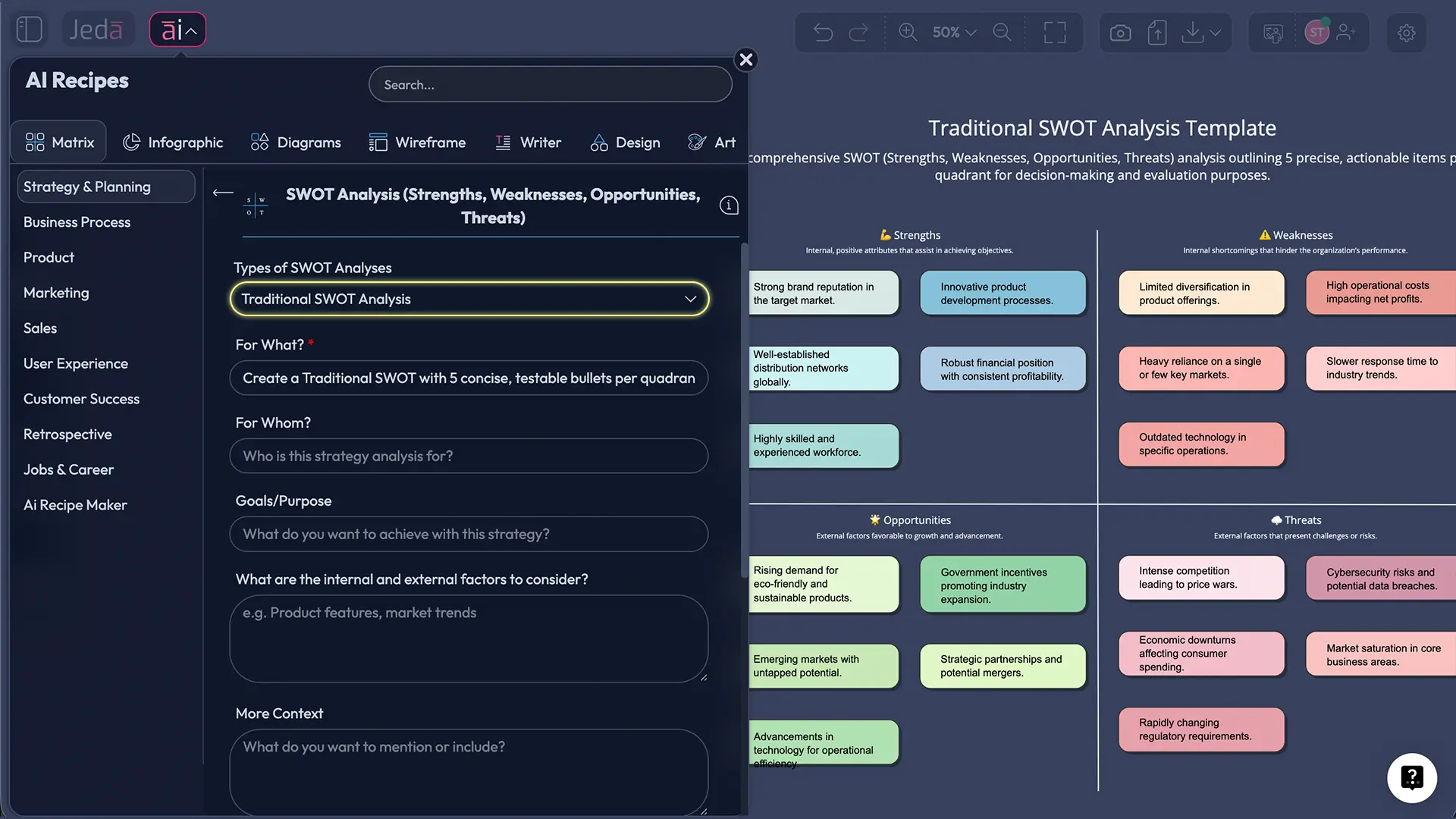
Task: Toggle the sidebar panel icon top-left
Action: 29,28
